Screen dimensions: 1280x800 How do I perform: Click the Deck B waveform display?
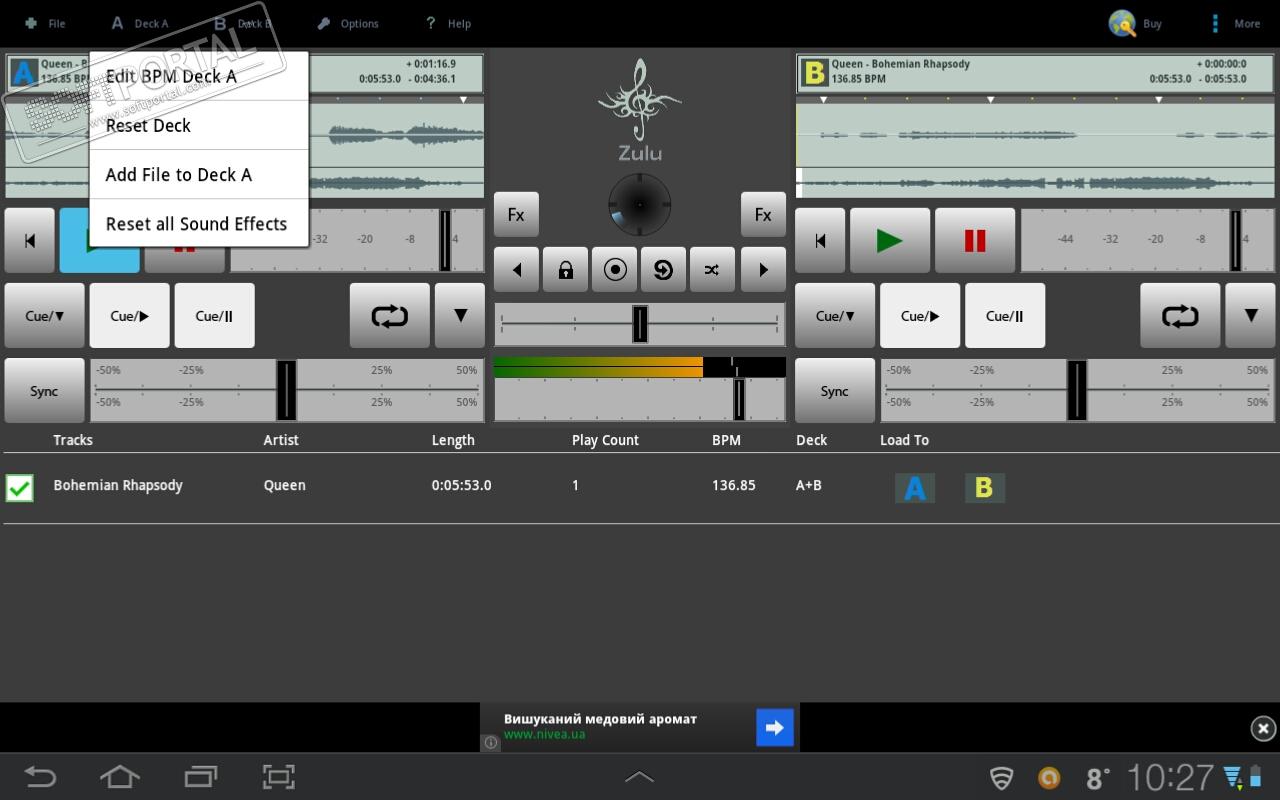1036,150
